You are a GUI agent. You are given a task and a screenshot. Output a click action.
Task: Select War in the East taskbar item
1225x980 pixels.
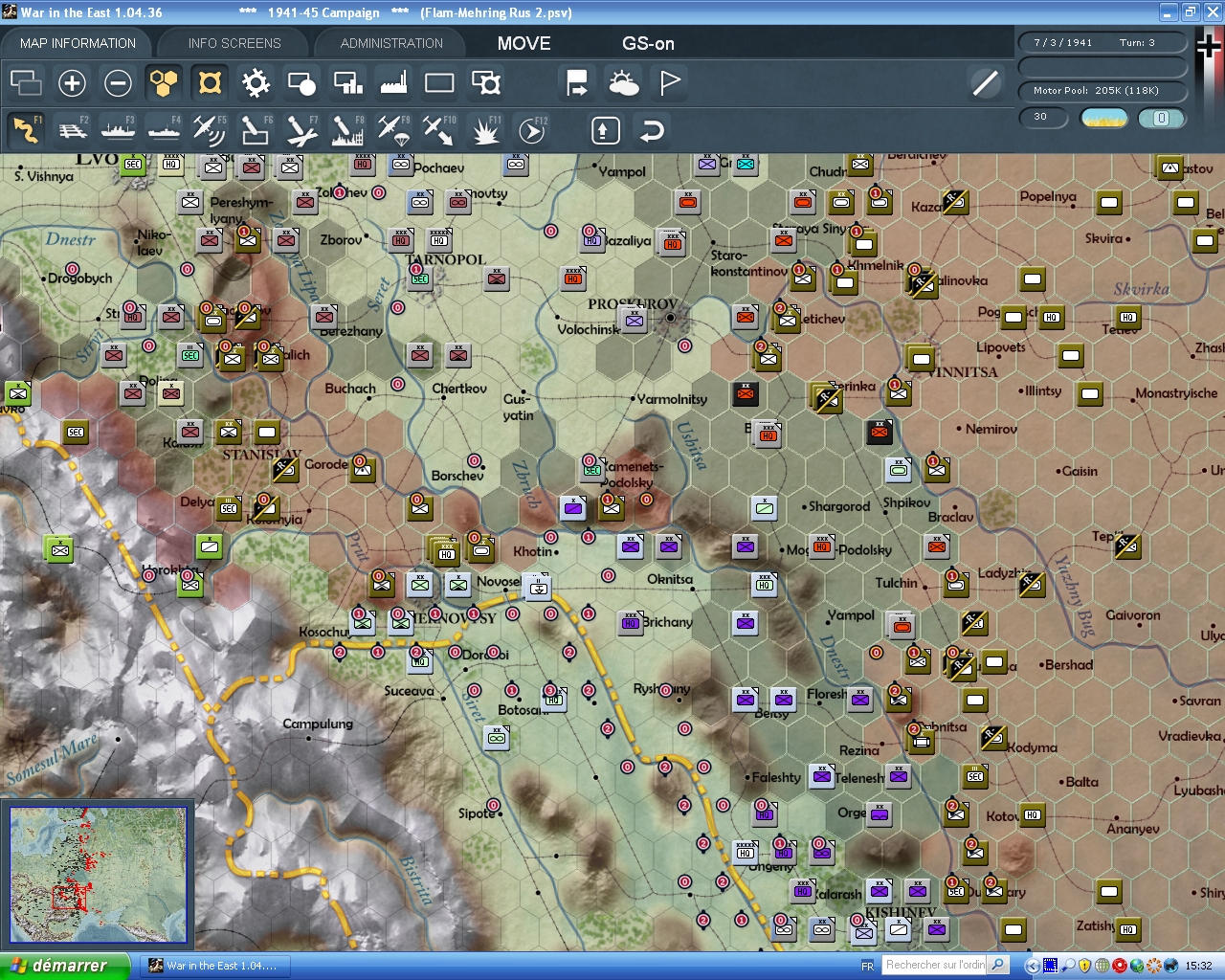pos(214,966)
